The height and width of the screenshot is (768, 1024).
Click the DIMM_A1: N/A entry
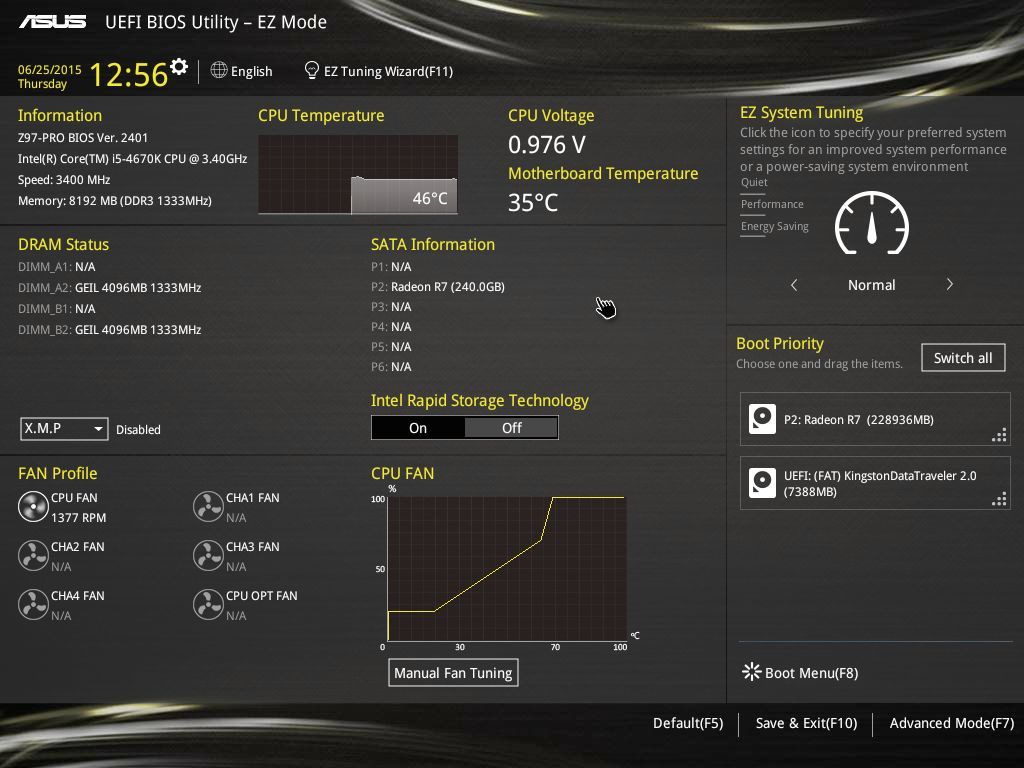(57, 266)
